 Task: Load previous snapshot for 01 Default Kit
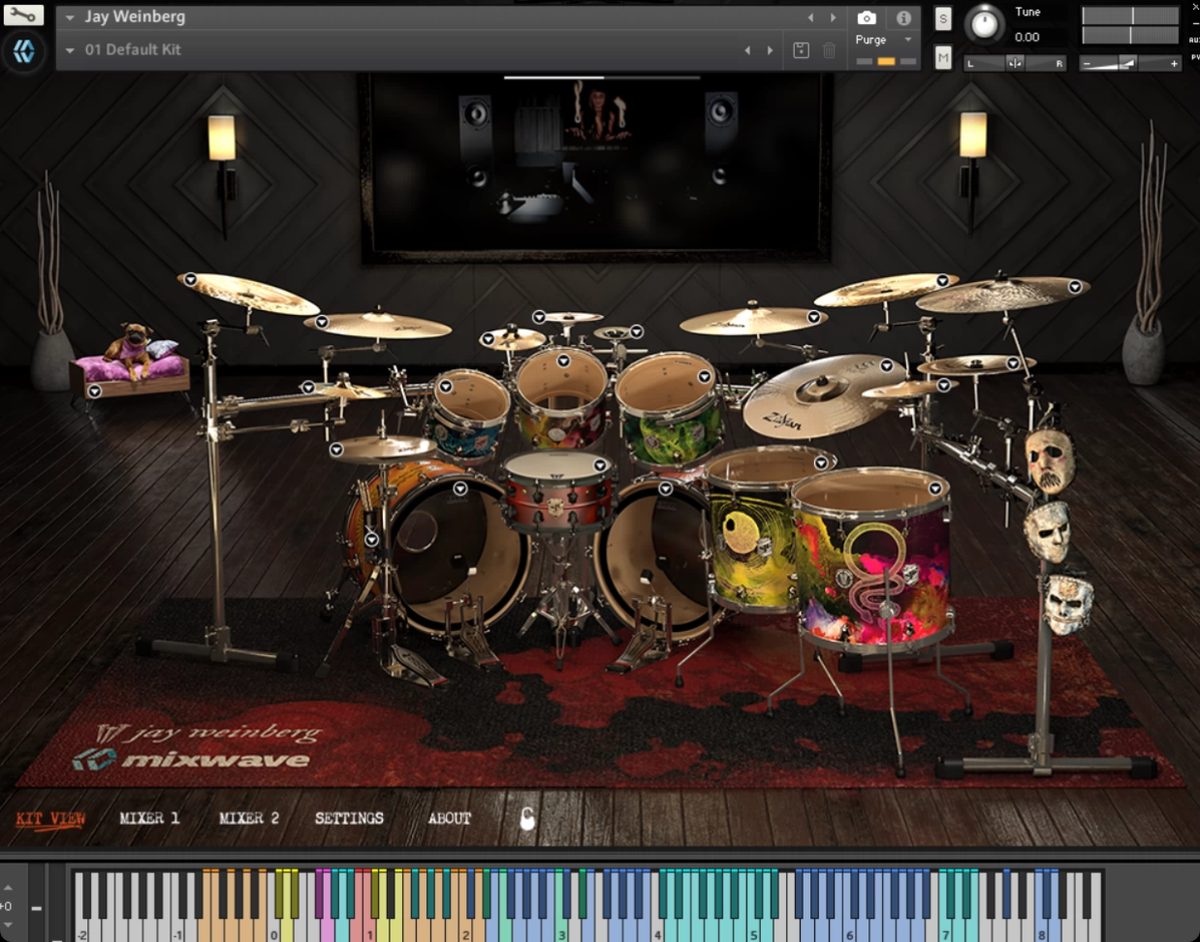click(747, 50)
